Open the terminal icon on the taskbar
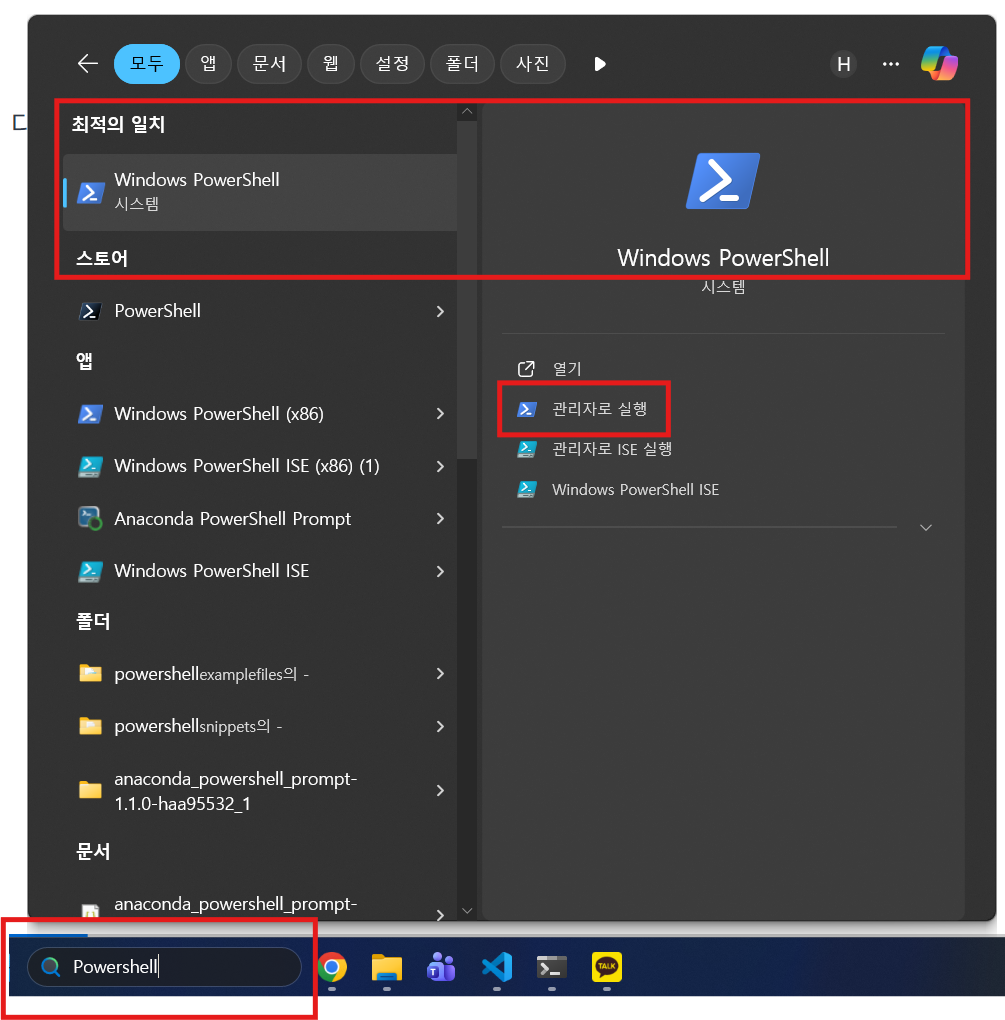Image resolution: width=1005 pixels, height=1020 pixels. 551,967
